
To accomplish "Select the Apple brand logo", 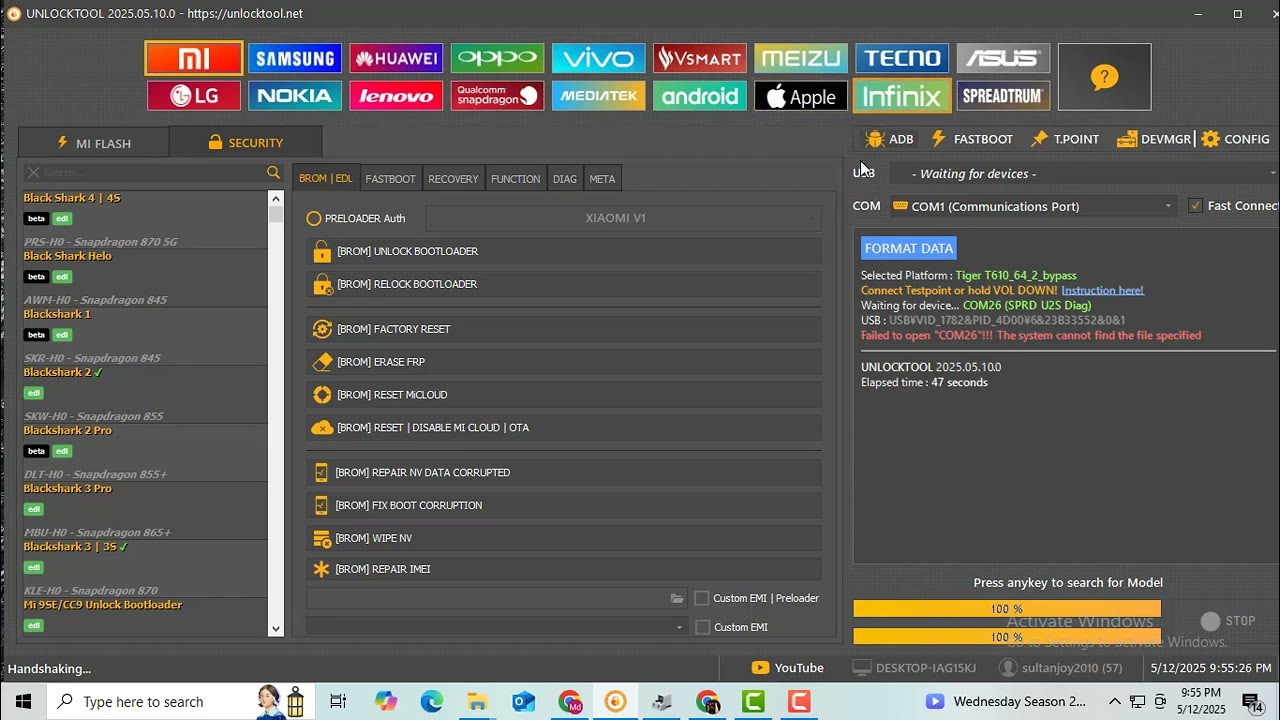I will [x=801, y=96].
